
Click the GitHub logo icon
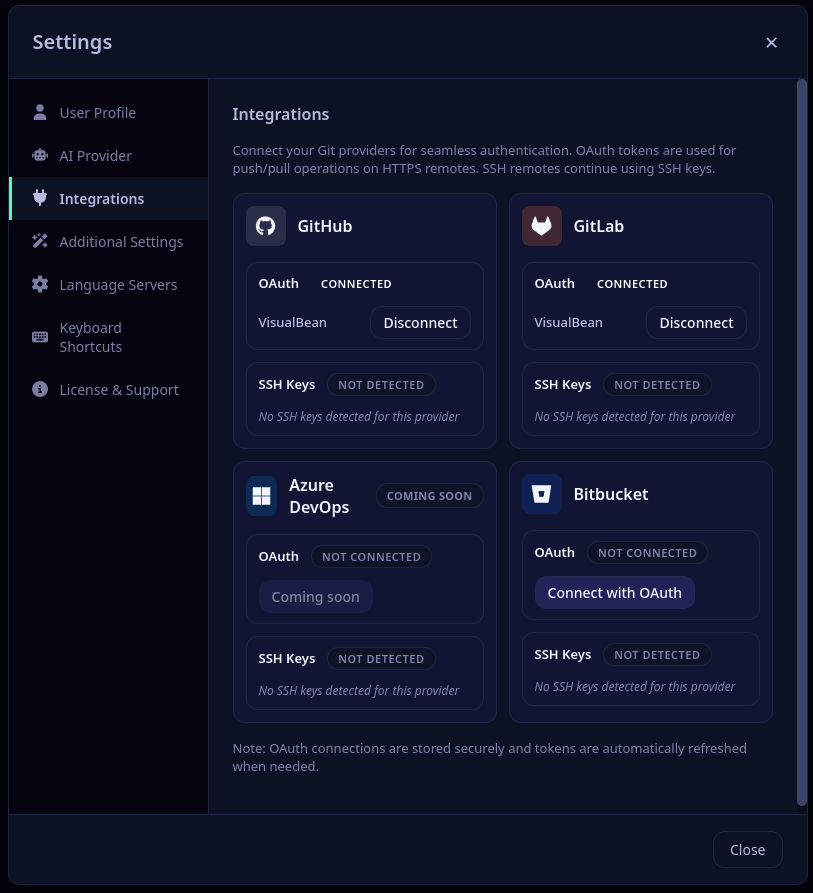point(266,226)
